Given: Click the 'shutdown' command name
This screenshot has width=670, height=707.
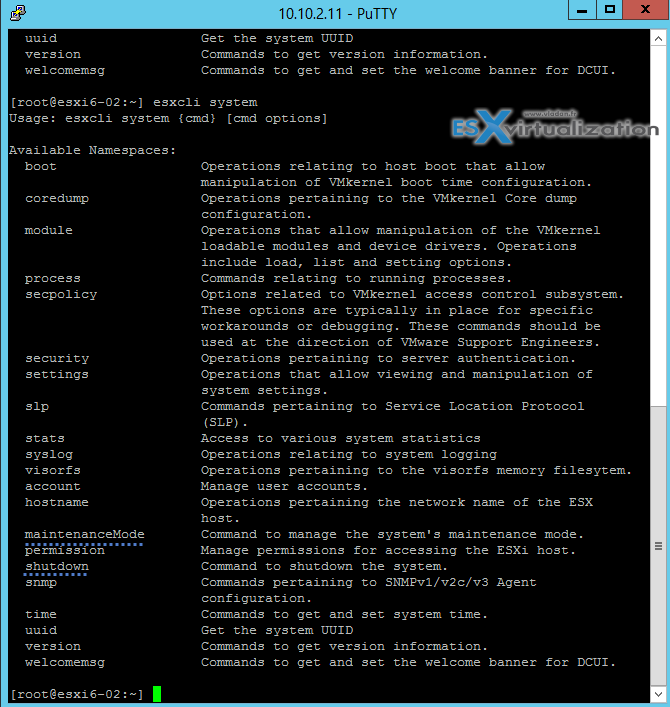Looking at the screenshot, I should 57,566.
